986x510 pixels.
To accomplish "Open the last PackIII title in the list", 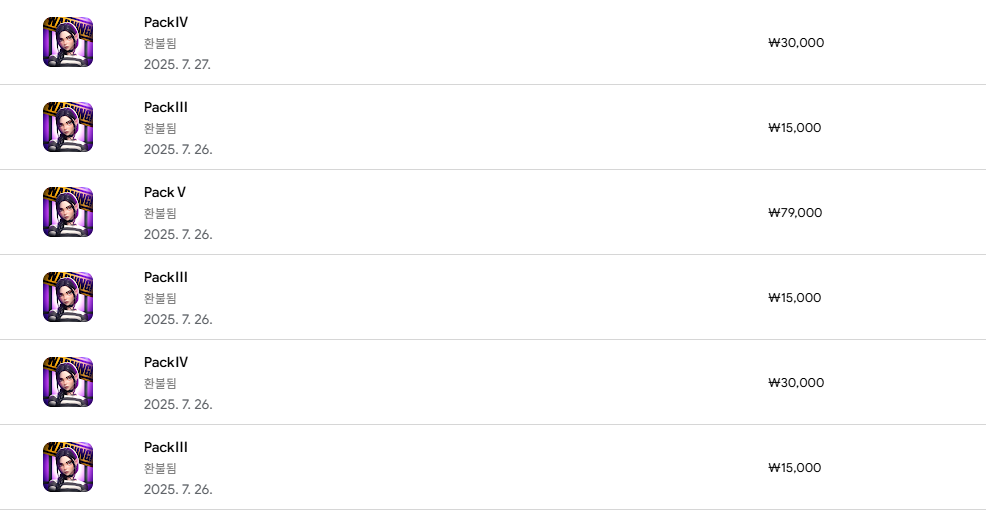I will pyautogui.click(x=166, y=447).
